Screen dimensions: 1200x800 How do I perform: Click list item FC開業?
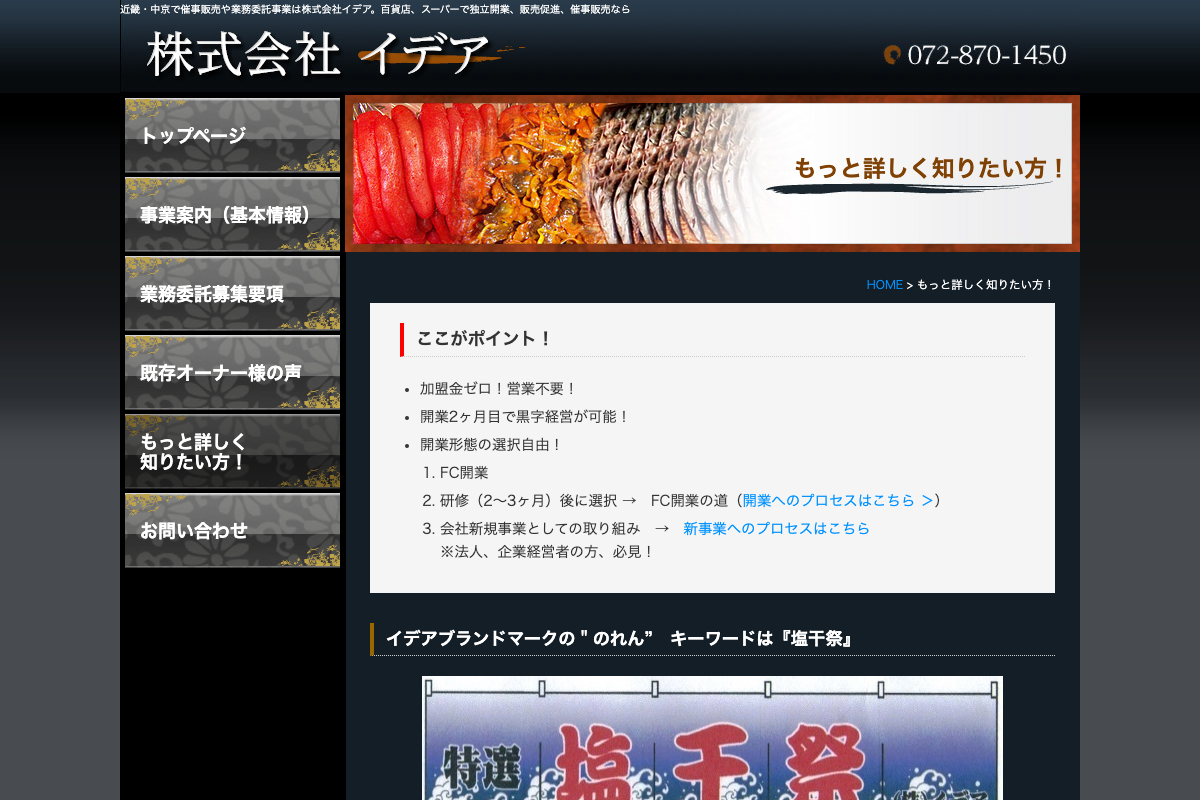(x=464, y=473)
